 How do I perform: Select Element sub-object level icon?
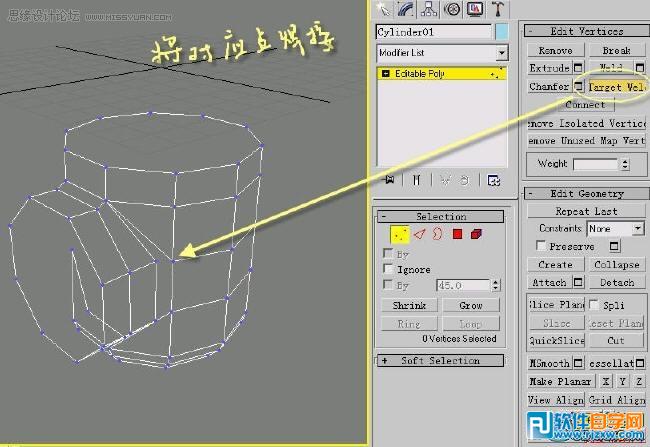476,234
